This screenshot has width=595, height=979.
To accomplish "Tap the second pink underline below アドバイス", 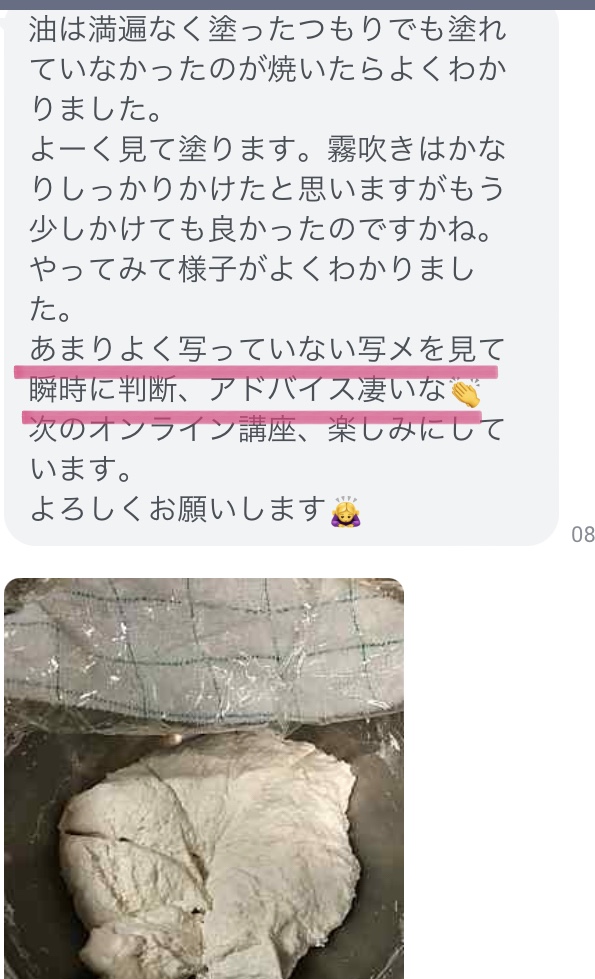I will click(x=251, y=416).
